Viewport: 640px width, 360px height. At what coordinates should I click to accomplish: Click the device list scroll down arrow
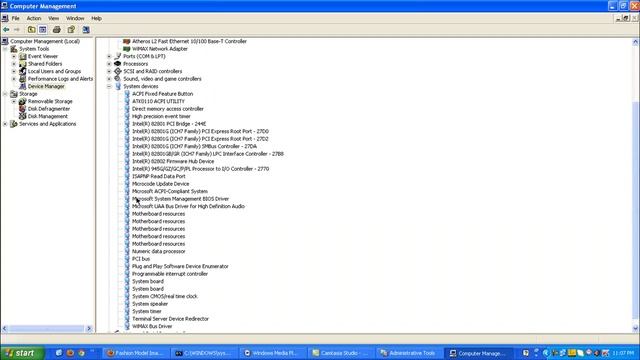[636, 329]
